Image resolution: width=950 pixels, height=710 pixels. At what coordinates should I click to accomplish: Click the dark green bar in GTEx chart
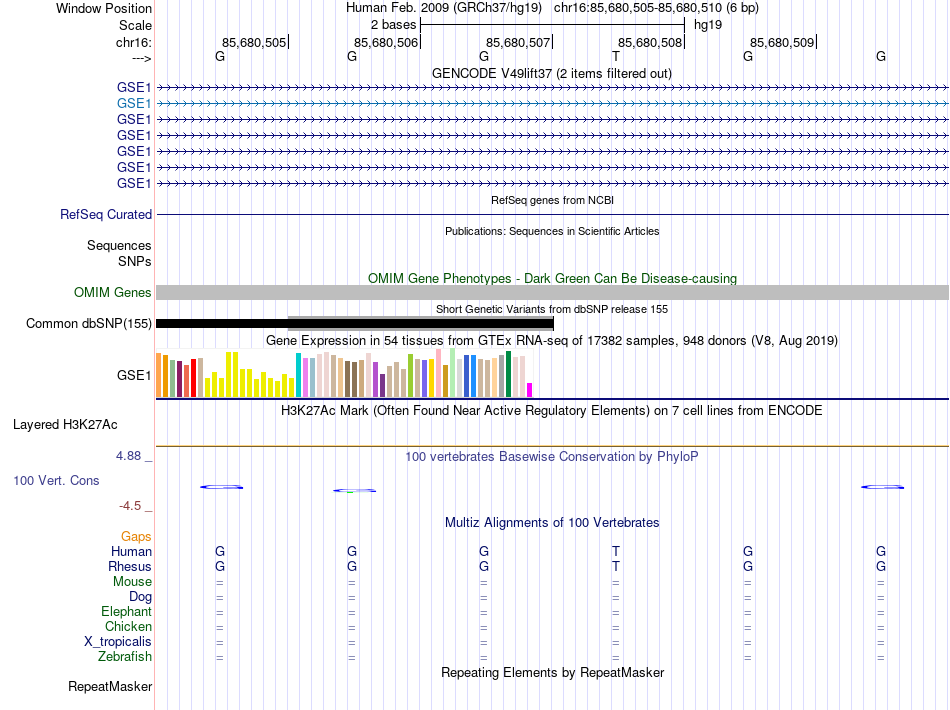click(x=508, y=374)
